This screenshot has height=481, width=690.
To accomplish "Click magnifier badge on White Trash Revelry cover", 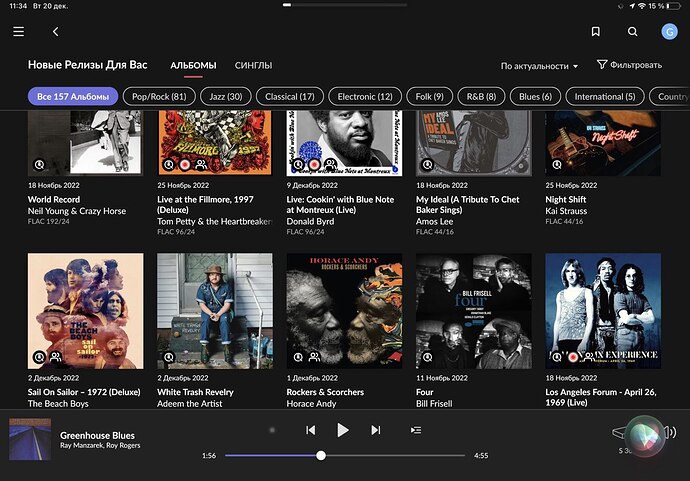I will [169, 357].
